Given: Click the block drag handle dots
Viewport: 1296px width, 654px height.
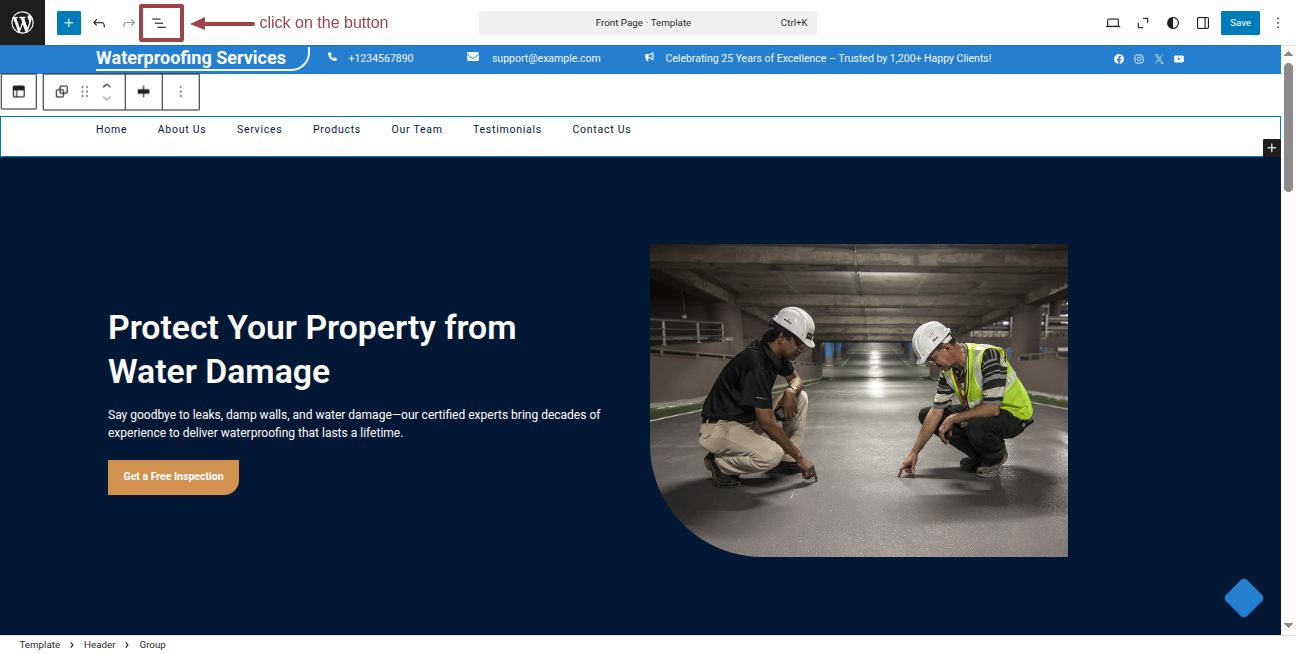Looking at the screenshot, I should 85,91.
